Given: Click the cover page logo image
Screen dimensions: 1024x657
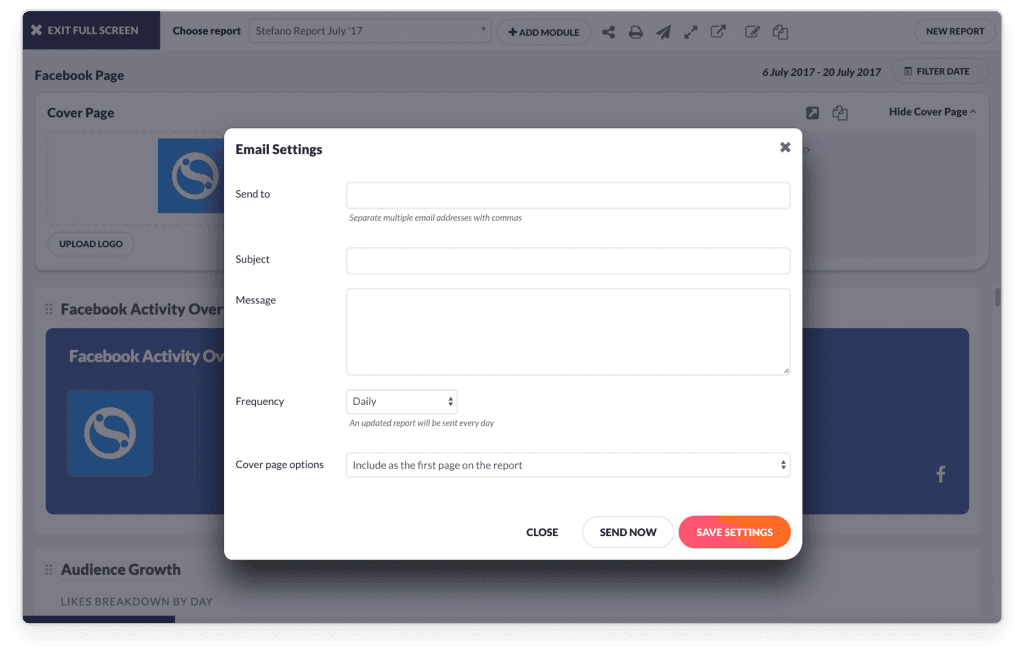Looking at the screenshot, I should click(x=191, y=176).
